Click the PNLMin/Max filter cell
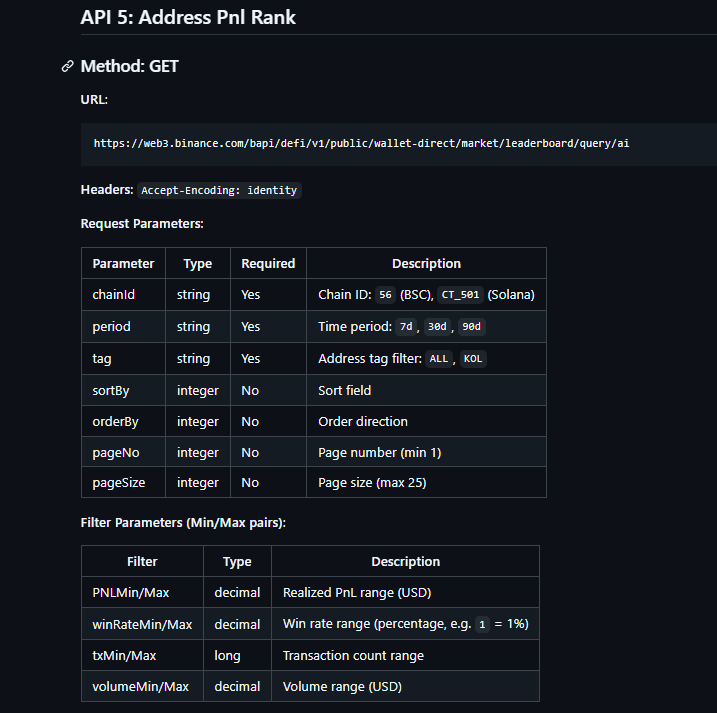 (x=142, y=592)
